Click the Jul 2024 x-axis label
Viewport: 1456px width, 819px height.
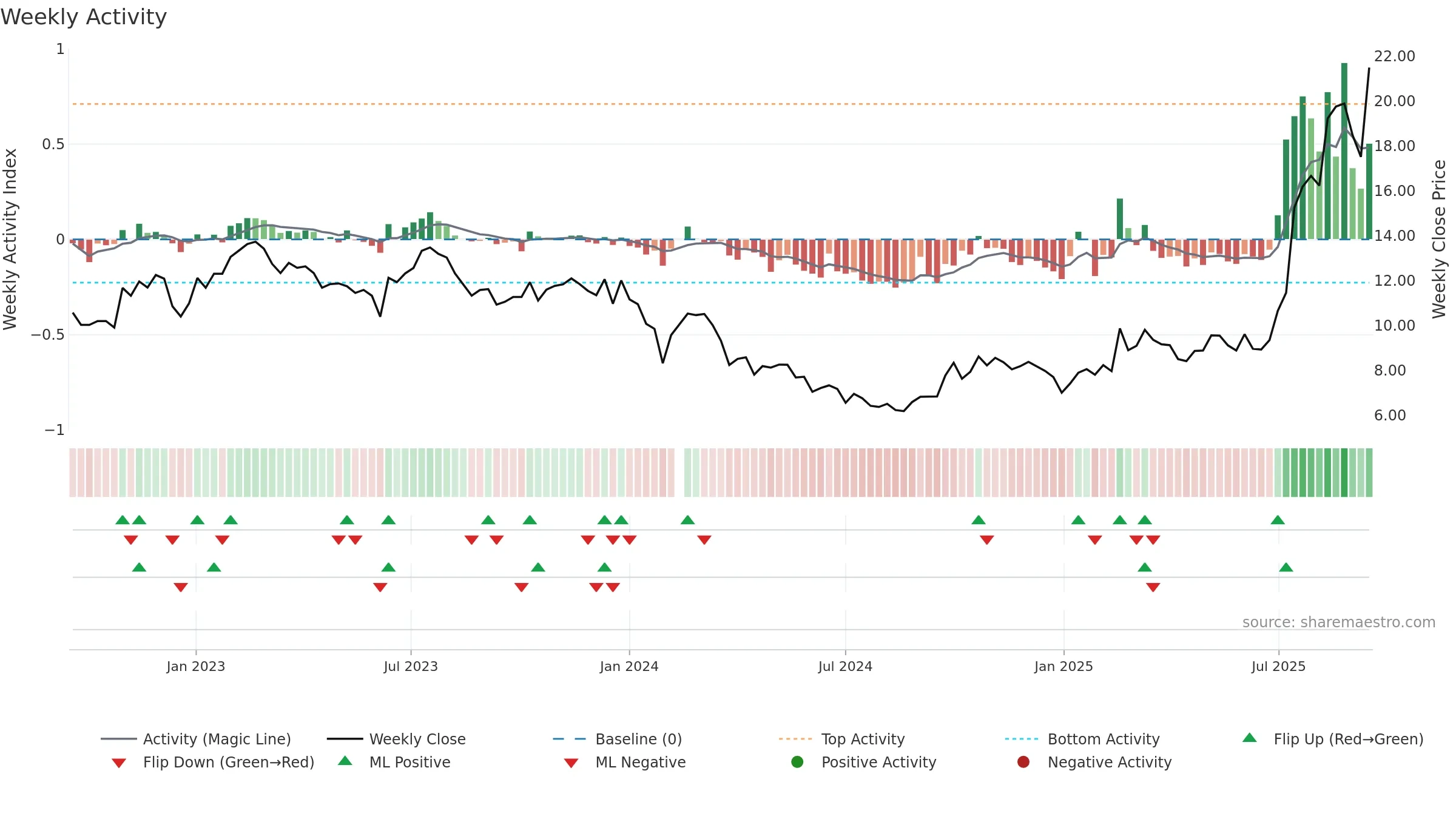pyautogui.click(x=845, y=666)
